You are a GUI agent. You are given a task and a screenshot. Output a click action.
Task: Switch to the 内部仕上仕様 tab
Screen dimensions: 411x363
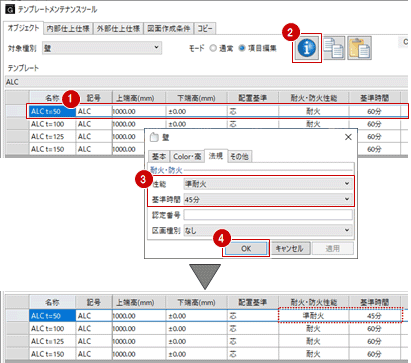click(68, 29)
